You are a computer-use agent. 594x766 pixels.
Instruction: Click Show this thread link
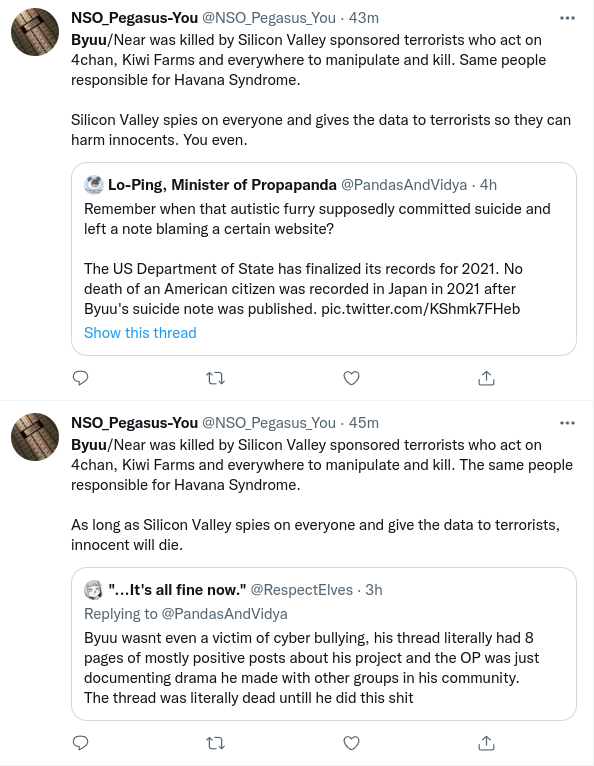tap(140, 333)
